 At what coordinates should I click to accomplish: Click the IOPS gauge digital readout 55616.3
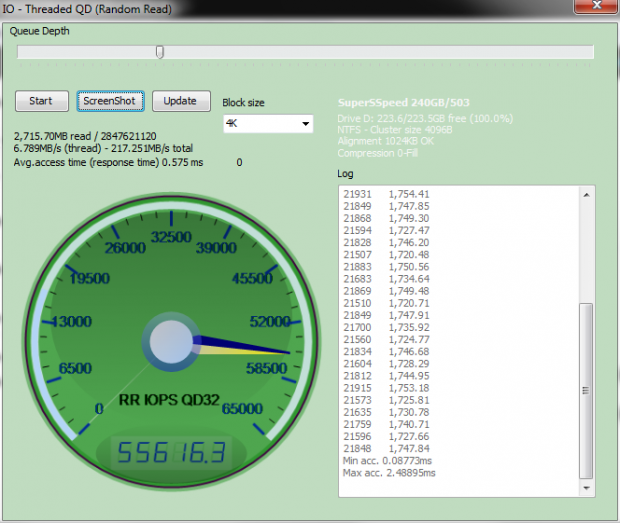click(x=171, y=452)
